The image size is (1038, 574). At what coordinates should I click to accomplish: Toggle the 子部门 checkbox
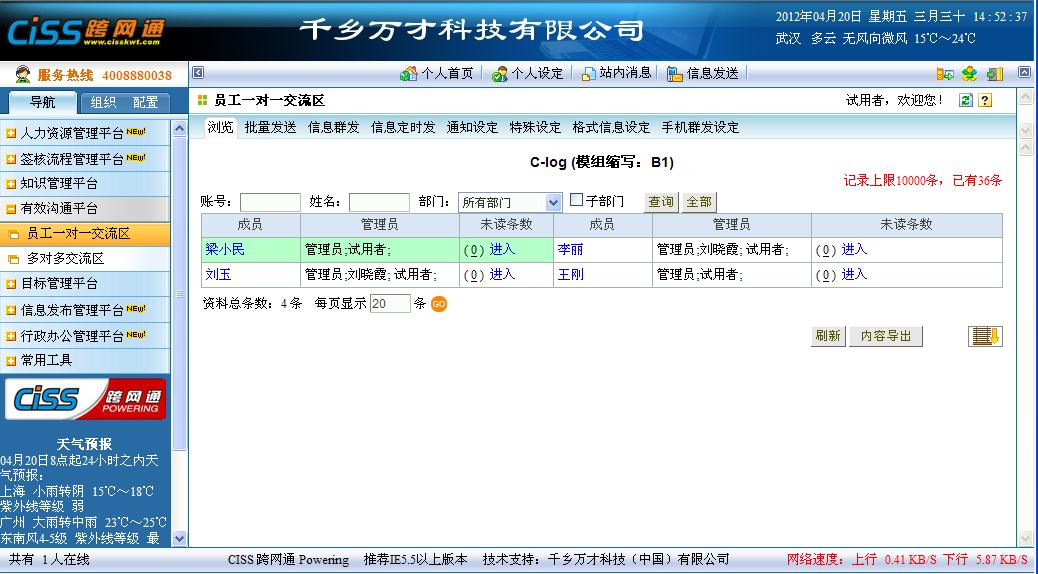(577, 199)
